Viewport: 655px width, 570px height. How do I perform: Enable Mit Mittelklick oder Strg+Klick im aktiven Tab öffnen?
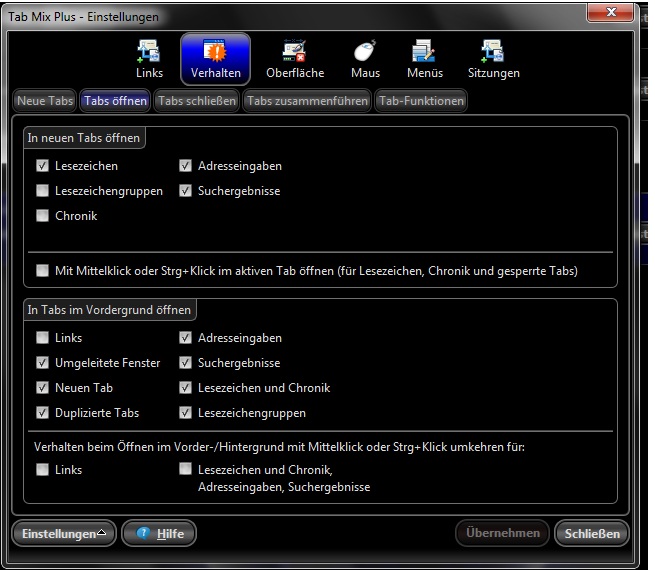tap(42, 271)
